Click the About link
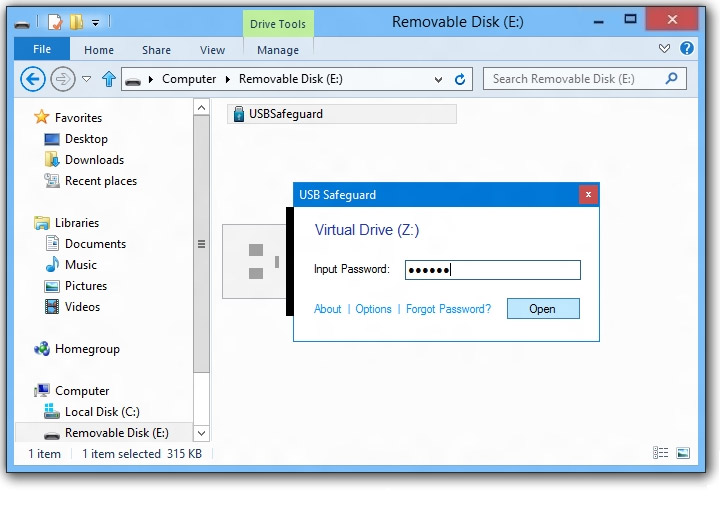The image size is (720, 510). click(327, 309)
